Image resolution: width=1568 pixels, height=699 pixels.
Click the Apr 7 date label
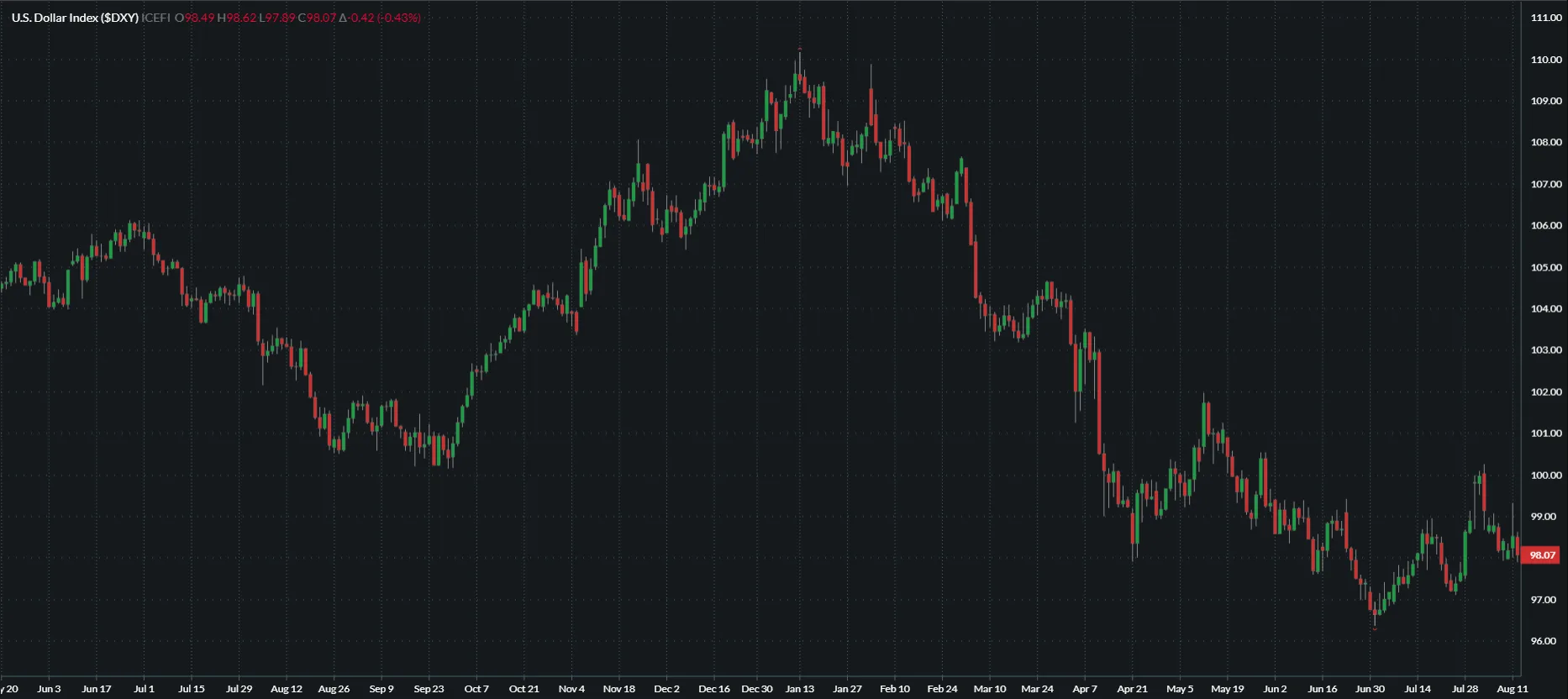pos(1085,689)
